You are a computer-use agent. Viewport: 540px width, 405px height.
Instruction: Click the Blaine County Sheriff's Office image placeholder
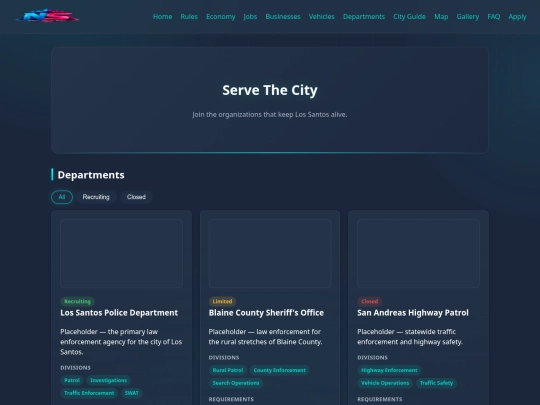click(270, 253)
